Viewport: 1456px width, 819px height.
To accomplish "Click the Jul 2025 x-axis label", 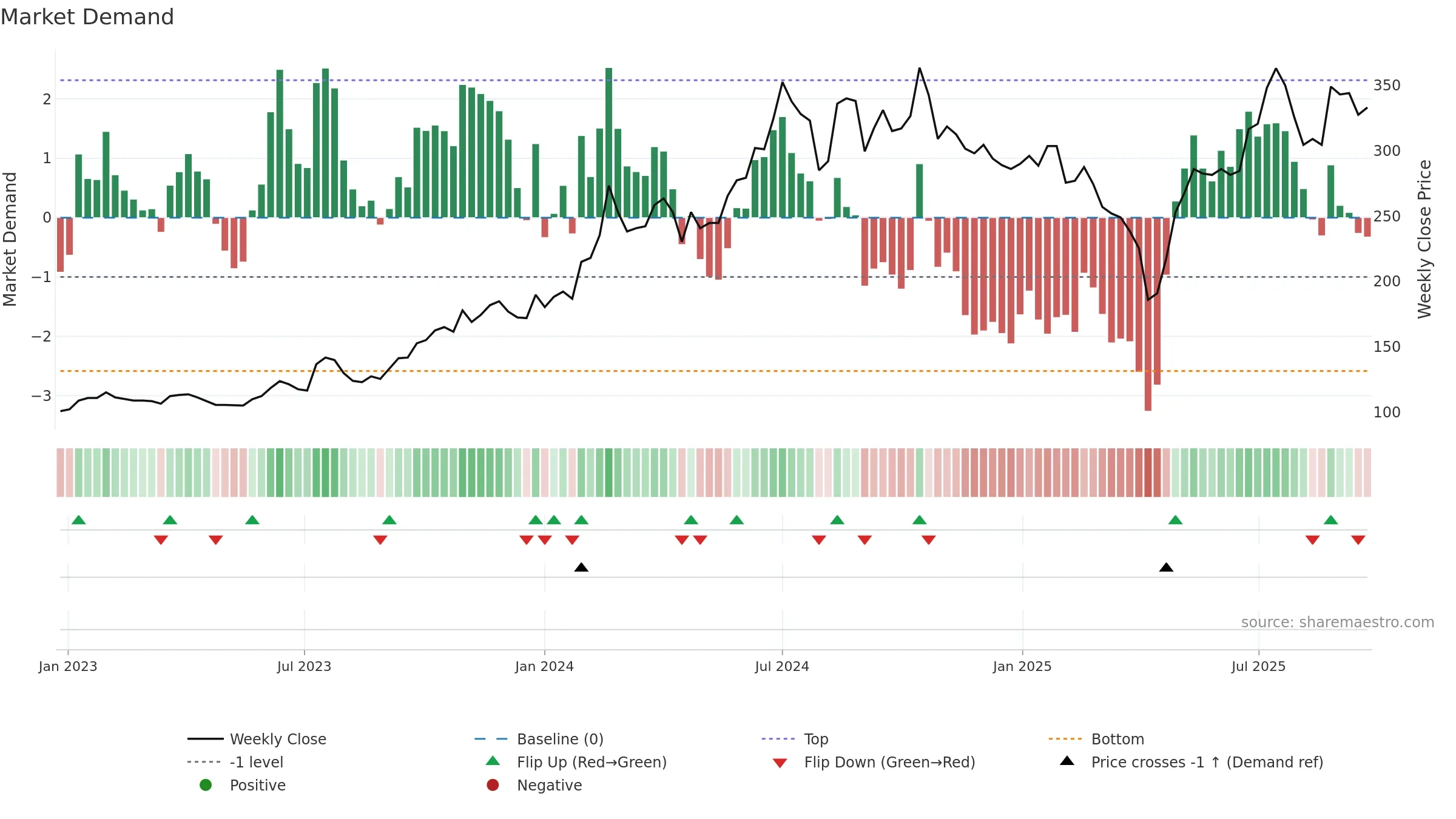I will tap(1258, 666).
